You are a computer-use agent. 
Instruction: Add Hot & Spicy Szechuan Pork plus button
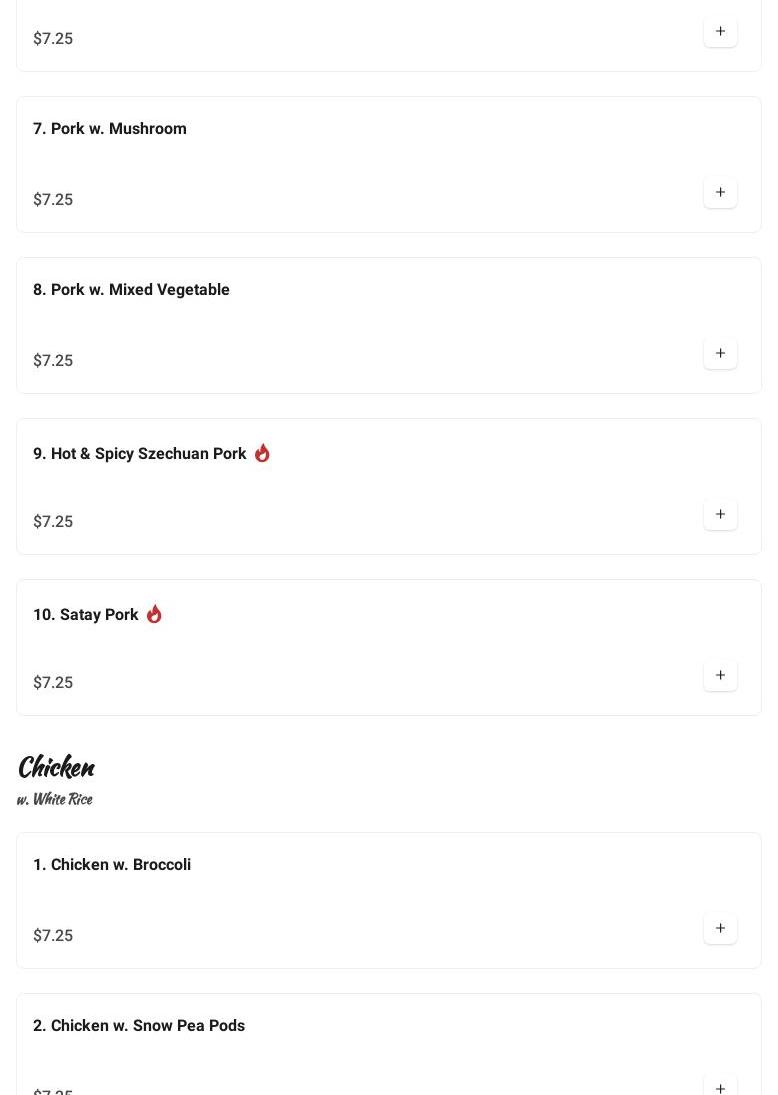[x=720, y=515]
